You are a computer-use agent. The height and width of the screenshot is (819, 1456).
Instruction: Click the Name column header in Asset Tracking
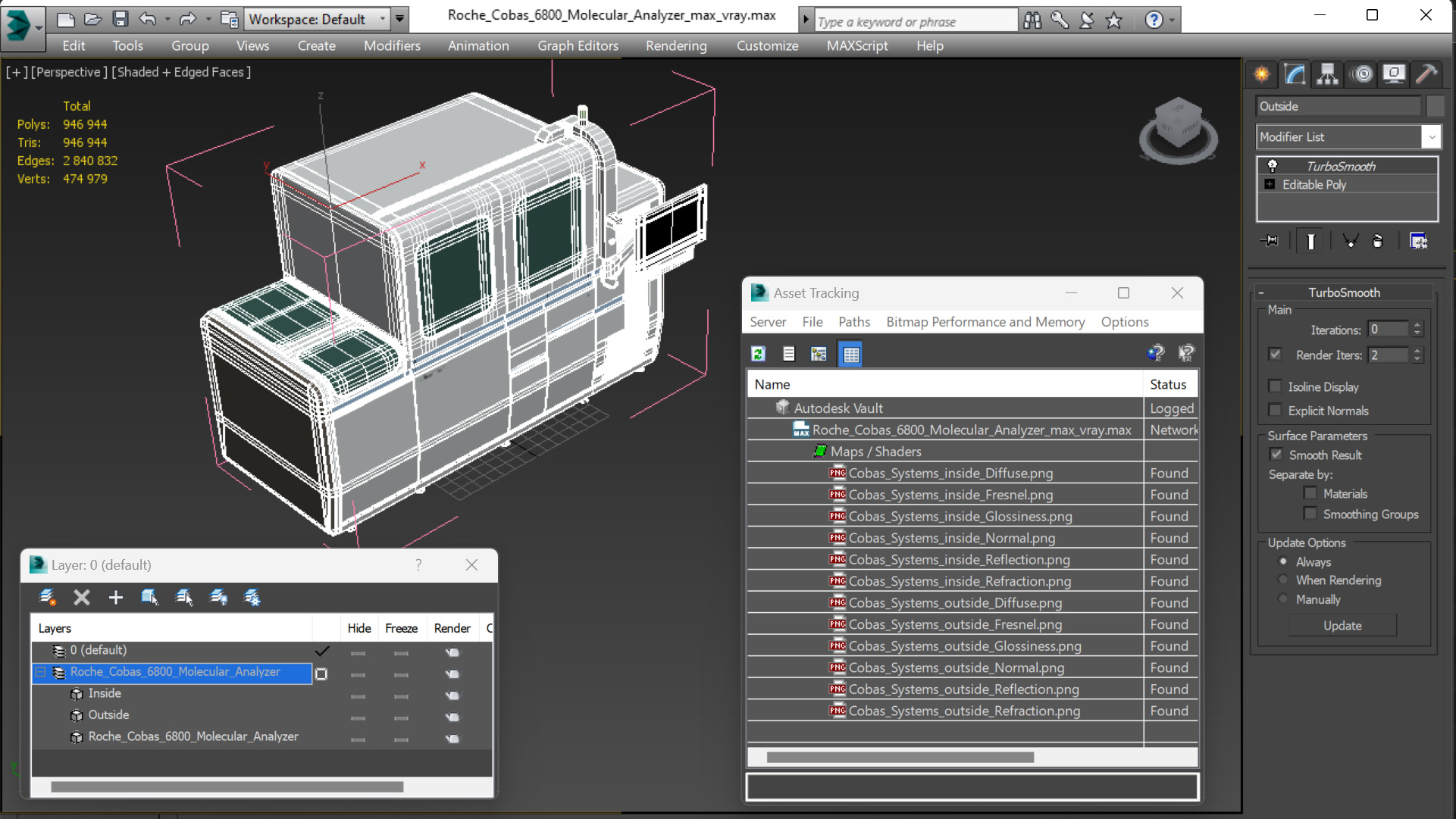click(x=945, y=384)
